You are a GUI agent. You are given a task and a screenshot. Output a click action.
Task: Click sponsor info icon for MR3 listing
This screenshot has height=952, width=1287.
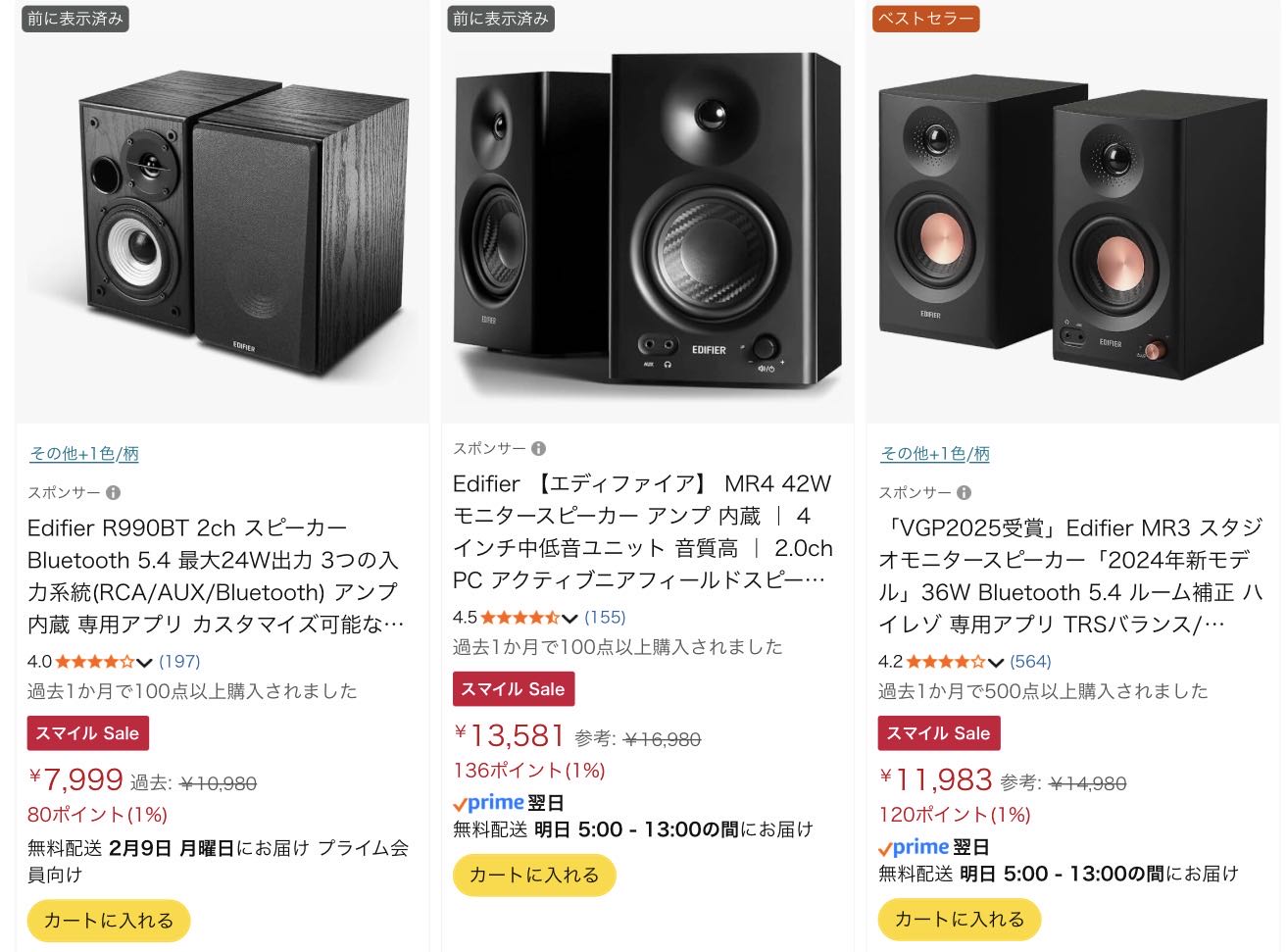click(x=965, y=493)
